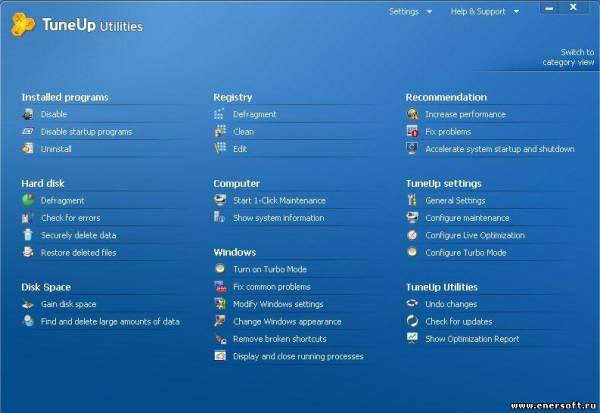Open the Settings dropdown menu
This screenshot has width=600, height=413.
(x=410, y=11)
